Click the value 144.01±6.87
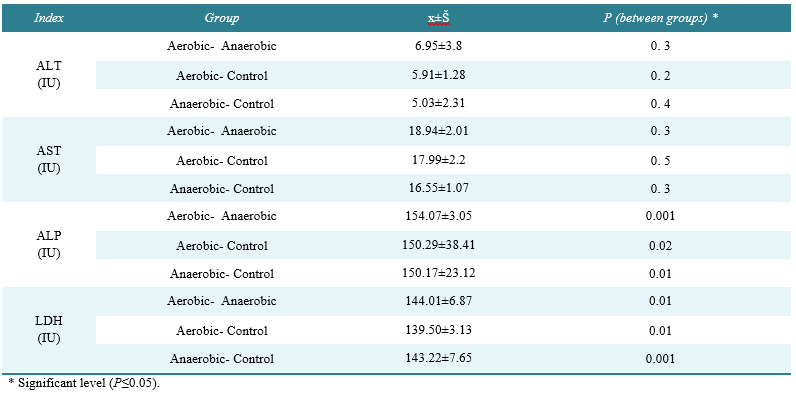The height and width of the screenshot is (399, 796). tap(438, 301)
